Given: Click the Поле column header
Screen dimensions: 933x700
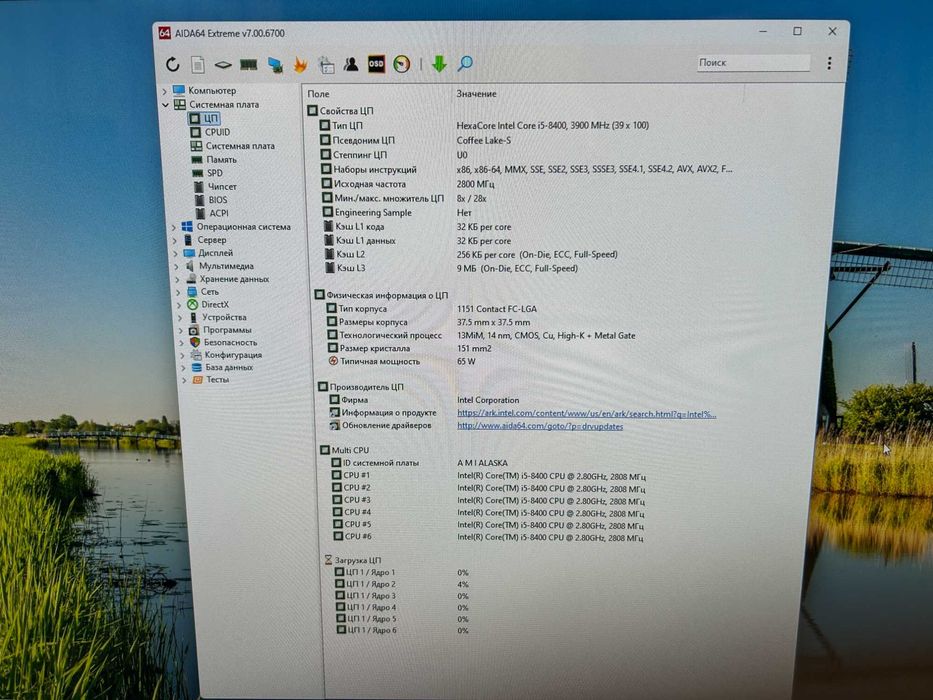Looking at the screenshot, I should [x=318, y=94].
